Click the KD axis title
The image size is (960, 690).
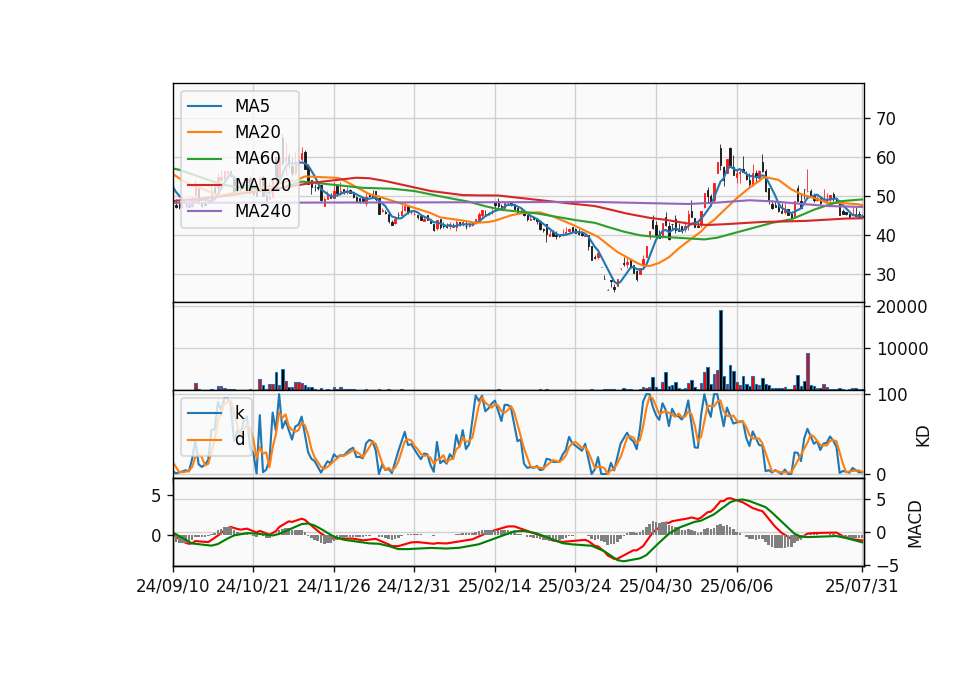click(923, 437)
